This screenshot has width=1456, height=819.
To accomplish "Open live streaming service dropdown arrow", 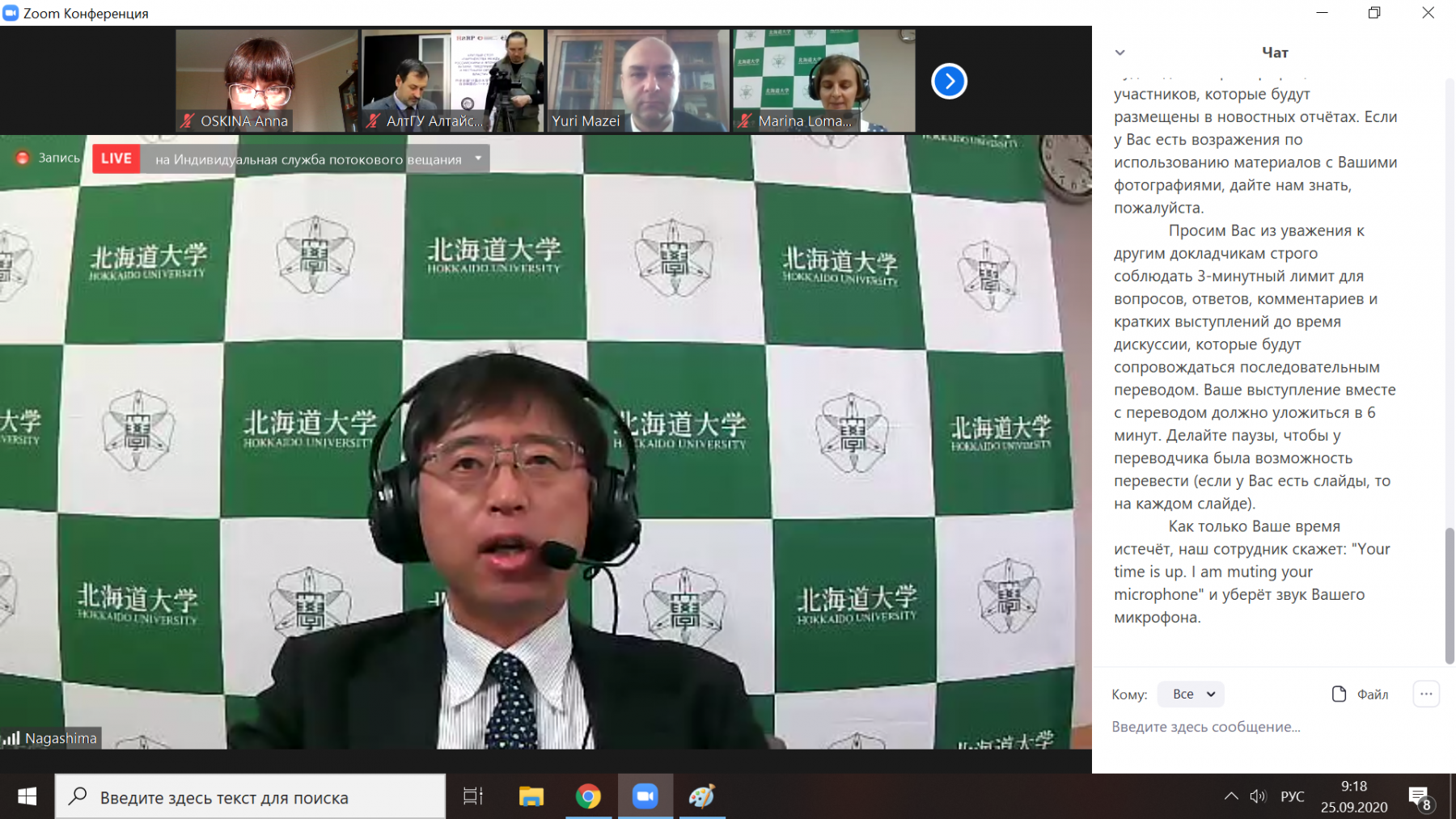I will (x=478, y=158).
